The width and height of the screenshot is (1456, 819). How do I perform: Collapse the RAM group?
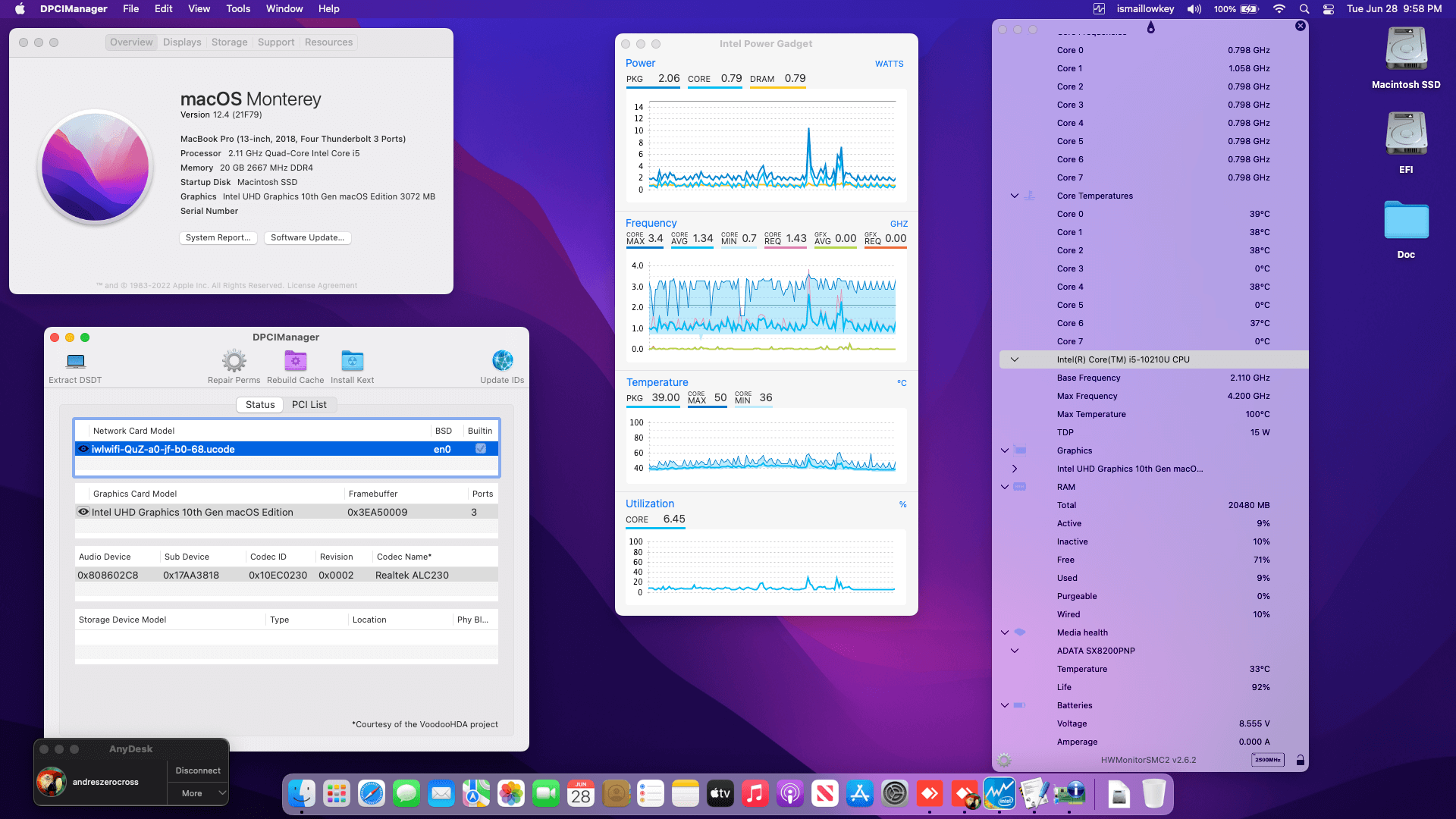click(1005, 487)
